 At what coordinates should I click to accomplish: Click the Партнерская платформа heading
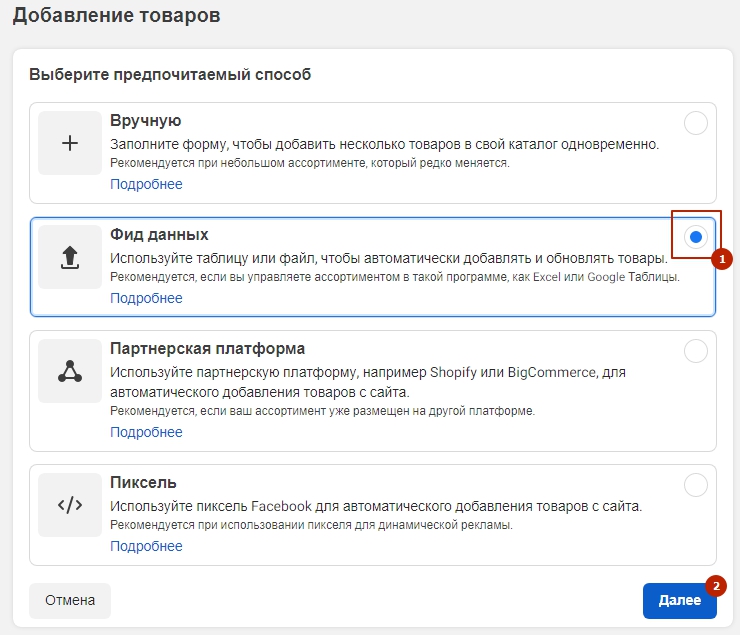[x=207, y=349]
